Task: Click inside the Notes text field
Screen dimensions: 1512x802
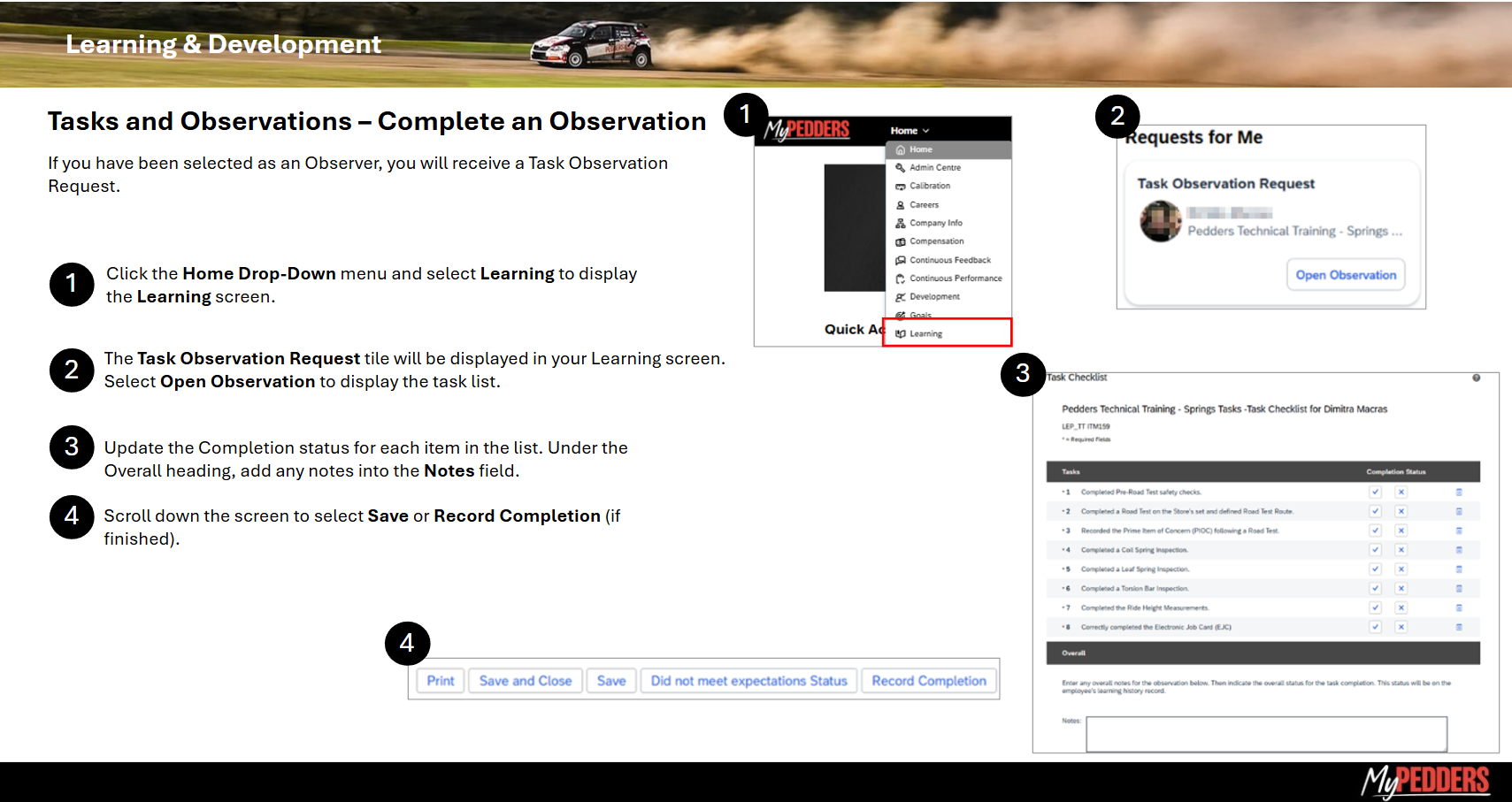Action: tap(1266, 734)
